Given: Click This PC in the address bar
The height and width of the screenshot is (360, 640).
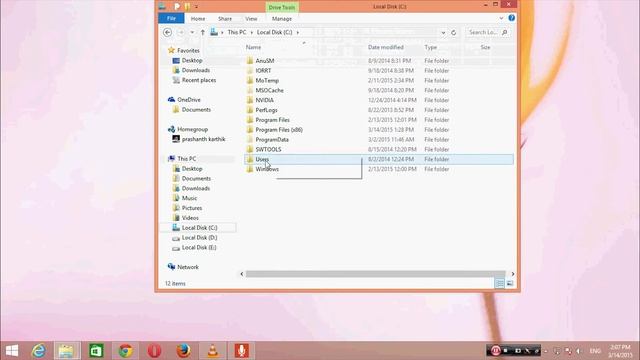Looking at the screenshot, I should [x=237, y=32].
